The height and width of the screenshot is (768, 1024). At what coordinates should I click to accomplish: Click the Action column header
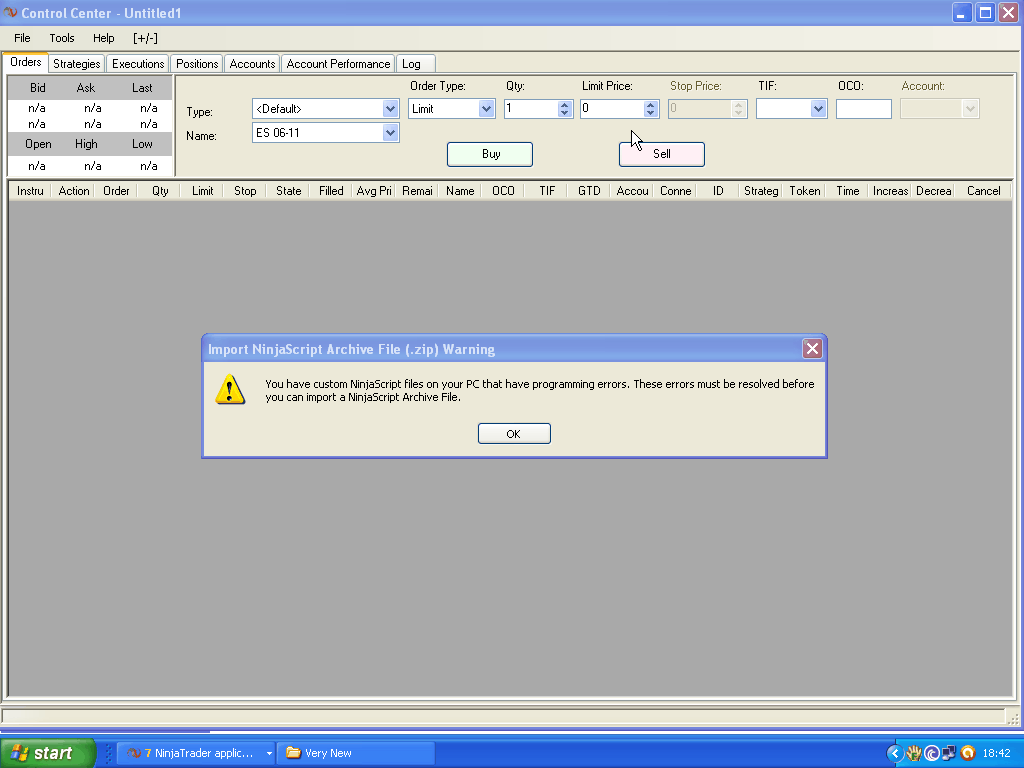(74, 191)
